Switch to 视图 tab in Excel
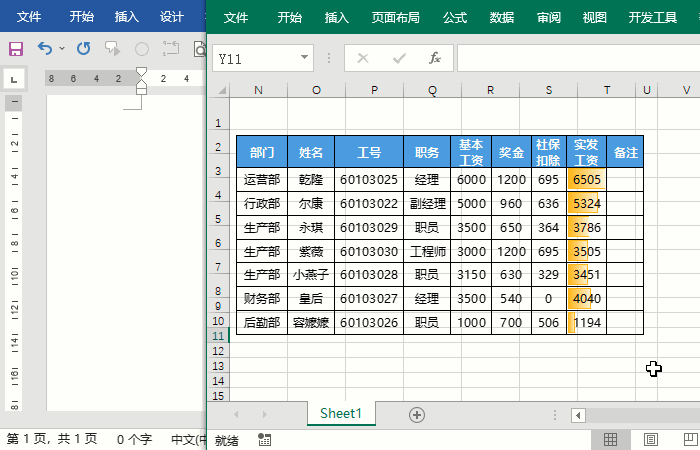Viewport: 700px width, 450px height. [x=595, y=17]
